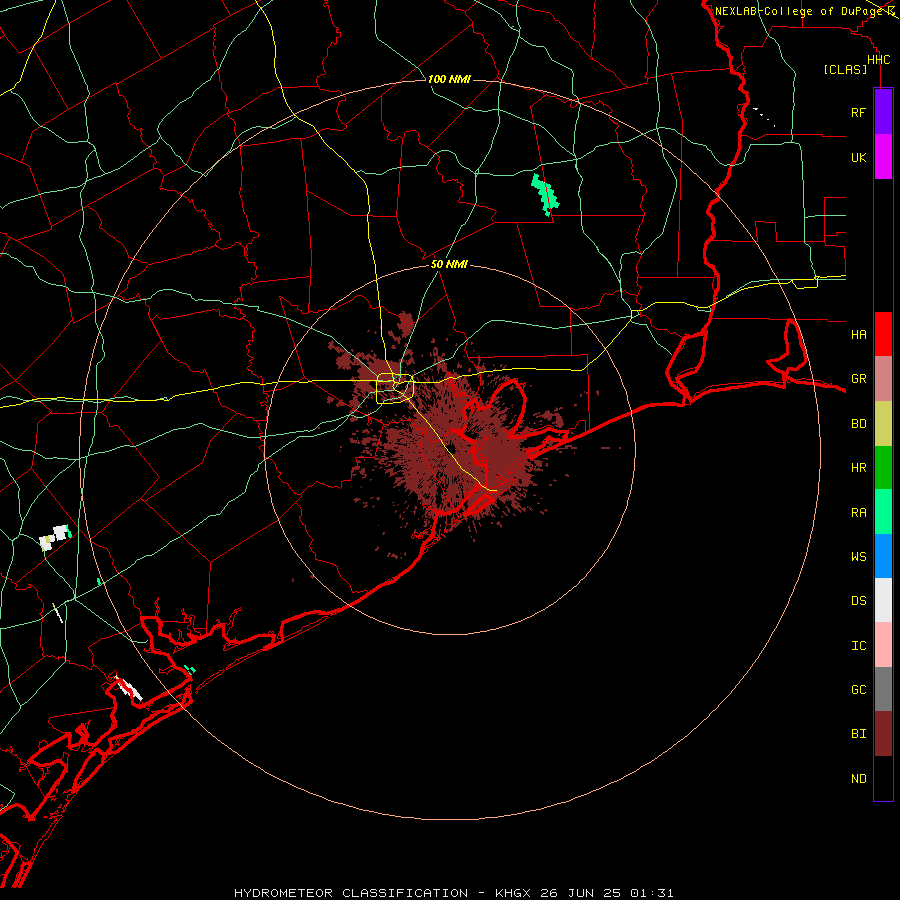This screenshot has width=900, height=900.
Task: Click the yellow highway loop at radar center
Action: (x=395, y=388)
